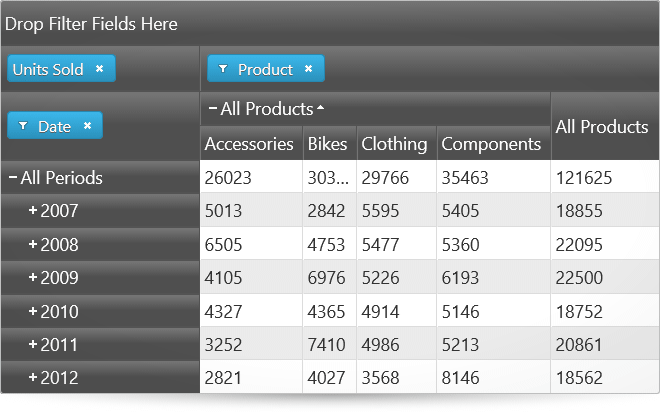Click the Product filter funnel icon

[223, 70]
